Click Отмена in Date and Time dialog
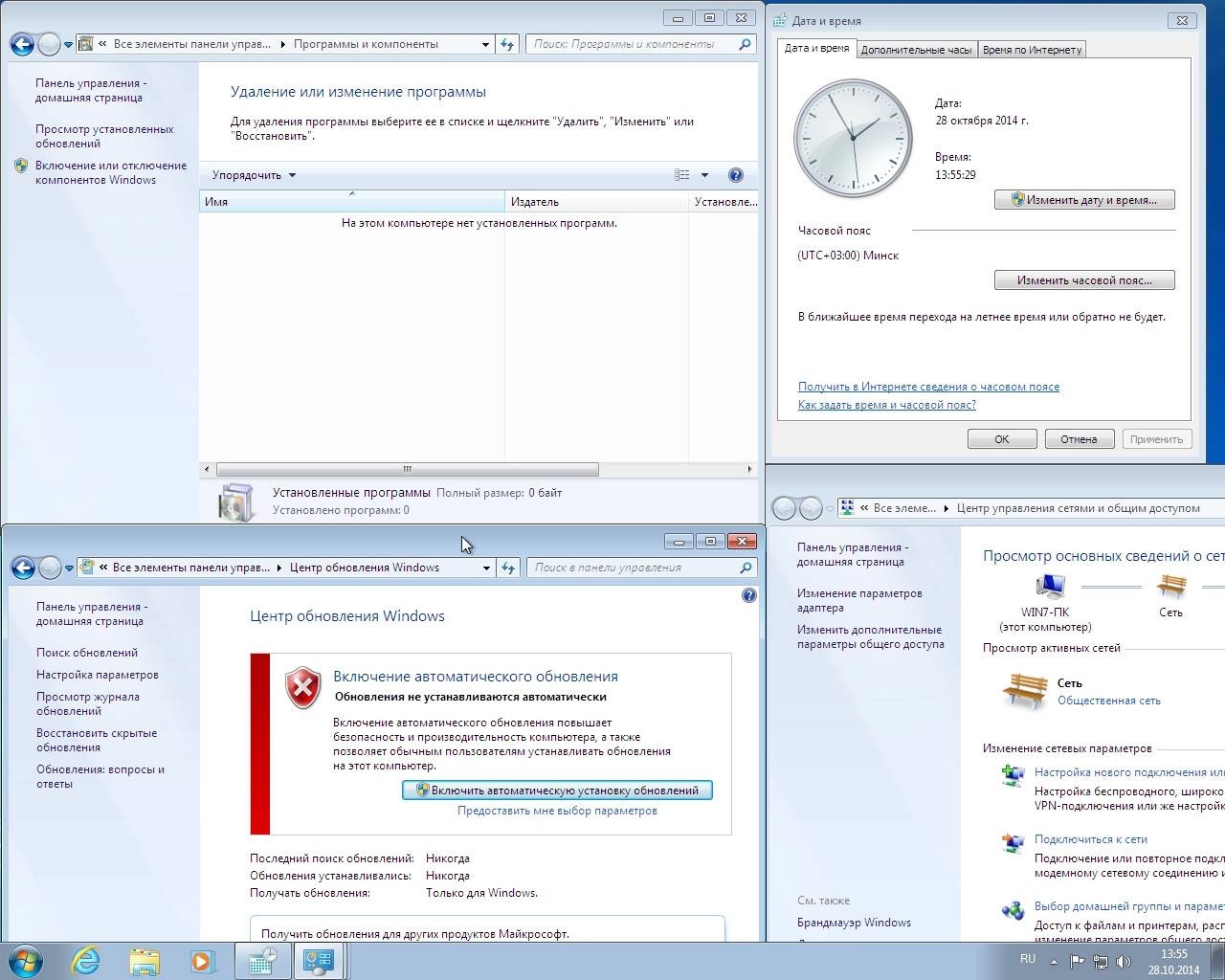 click(x=1079, y=439)
